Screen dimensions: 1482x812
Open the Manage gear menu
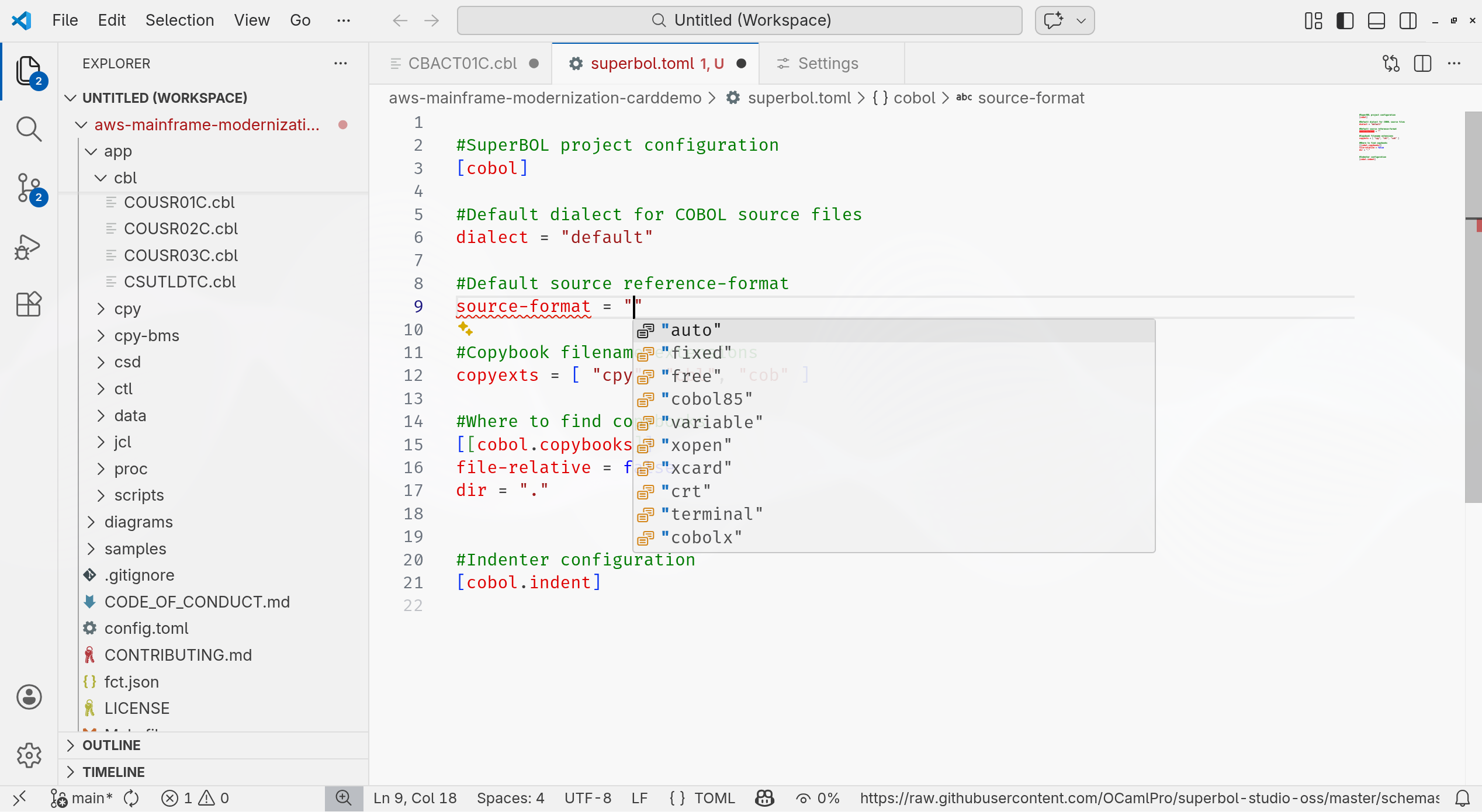point(29,755)
